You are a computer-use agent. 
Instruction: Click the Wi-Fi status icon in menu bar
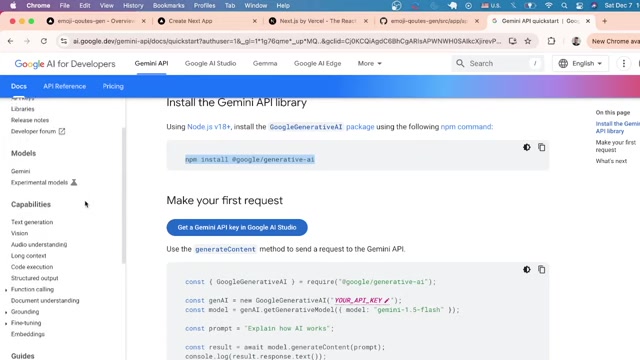point(549,6)
